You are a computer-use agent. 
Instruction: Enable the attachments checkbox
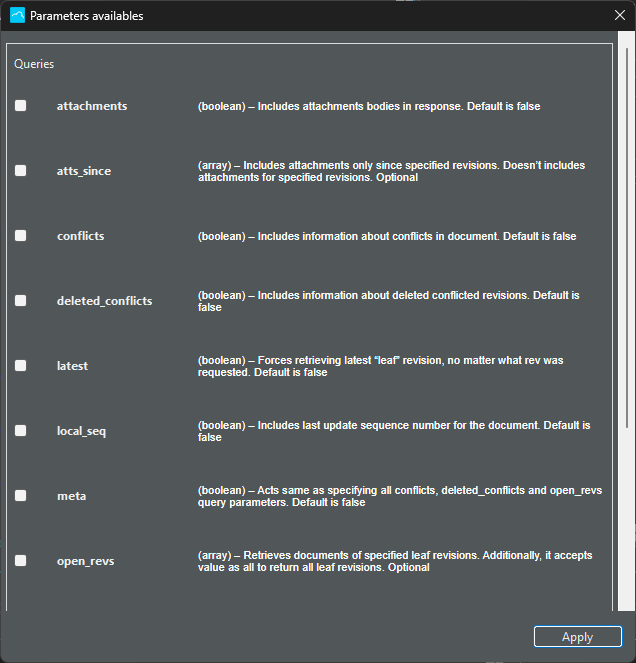[21, 106]
